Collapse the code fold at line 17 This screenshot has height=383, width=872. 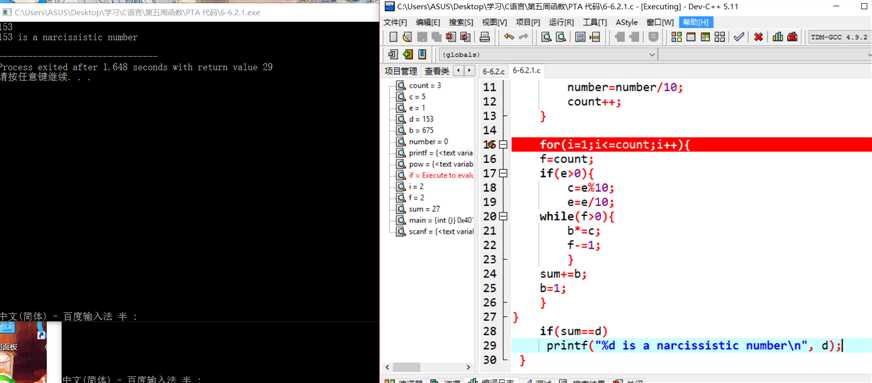point(504,173)
